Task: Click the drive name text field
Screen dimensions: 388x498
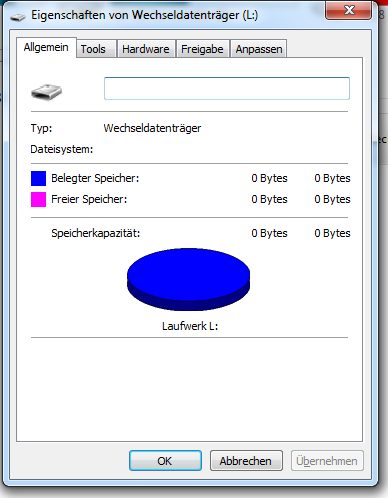Action: tap(227, 88)
